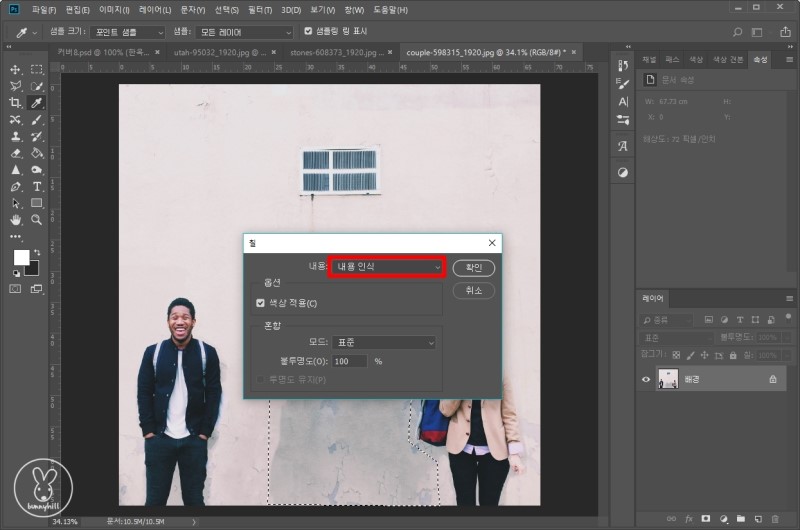Select the Paint Bucket tool

(37, 153)
